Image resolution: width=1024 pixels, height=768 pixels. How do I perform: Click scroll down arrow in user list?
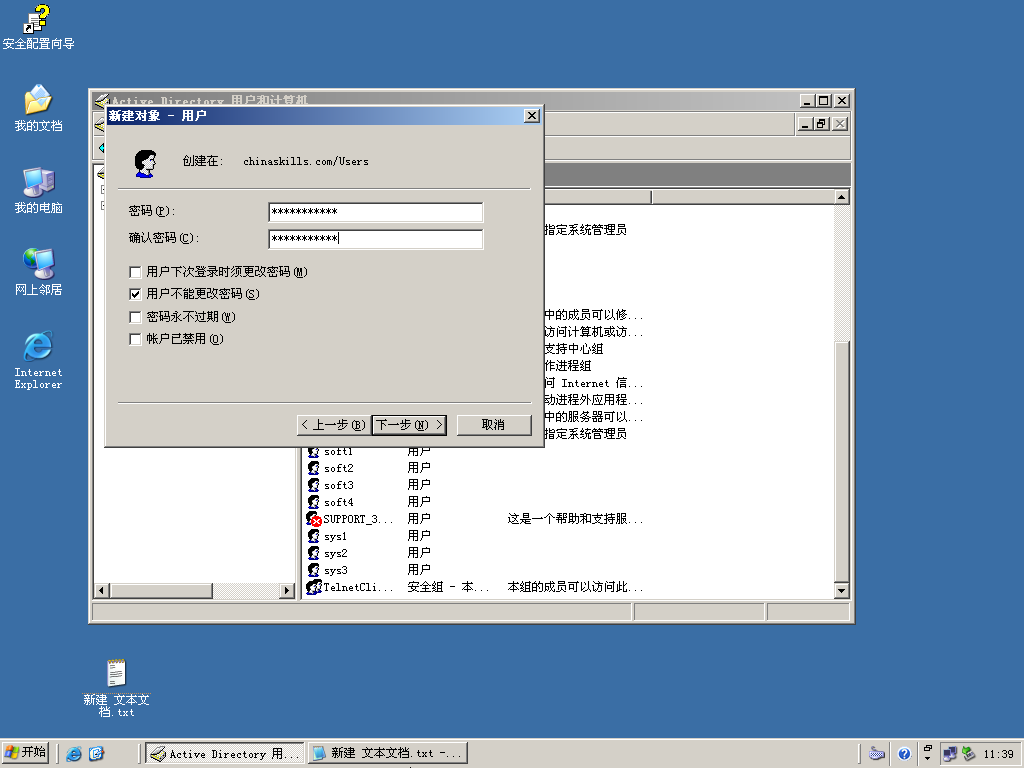841,590
